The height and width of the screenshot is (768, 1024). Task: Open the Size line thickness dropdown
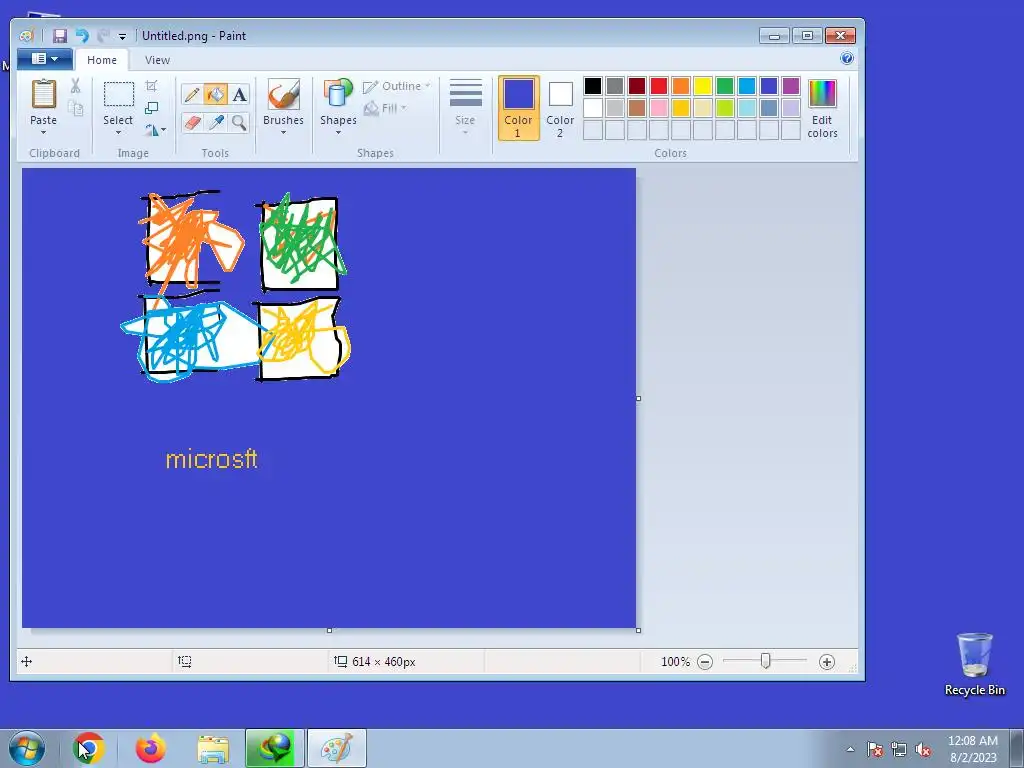tap(466, 108)
